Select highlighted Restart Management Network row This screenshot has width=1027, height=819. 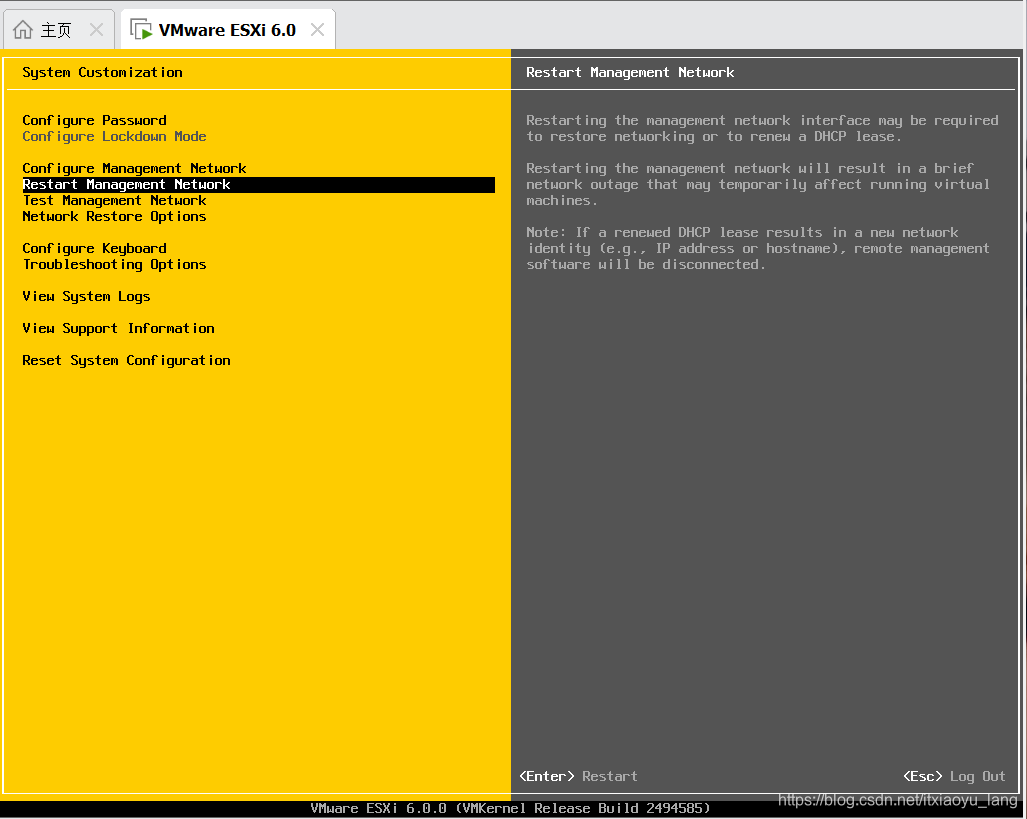tap(259, 185)
